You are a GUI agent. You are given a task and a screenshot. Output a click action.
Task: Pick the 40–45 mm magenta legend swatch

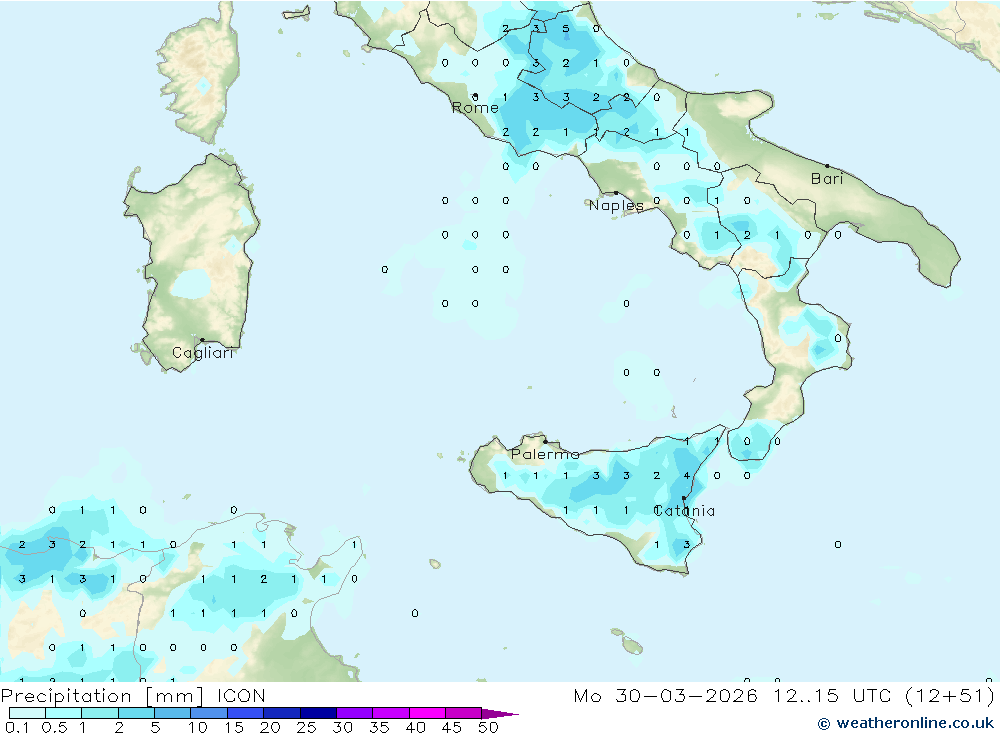coord(427,713)
